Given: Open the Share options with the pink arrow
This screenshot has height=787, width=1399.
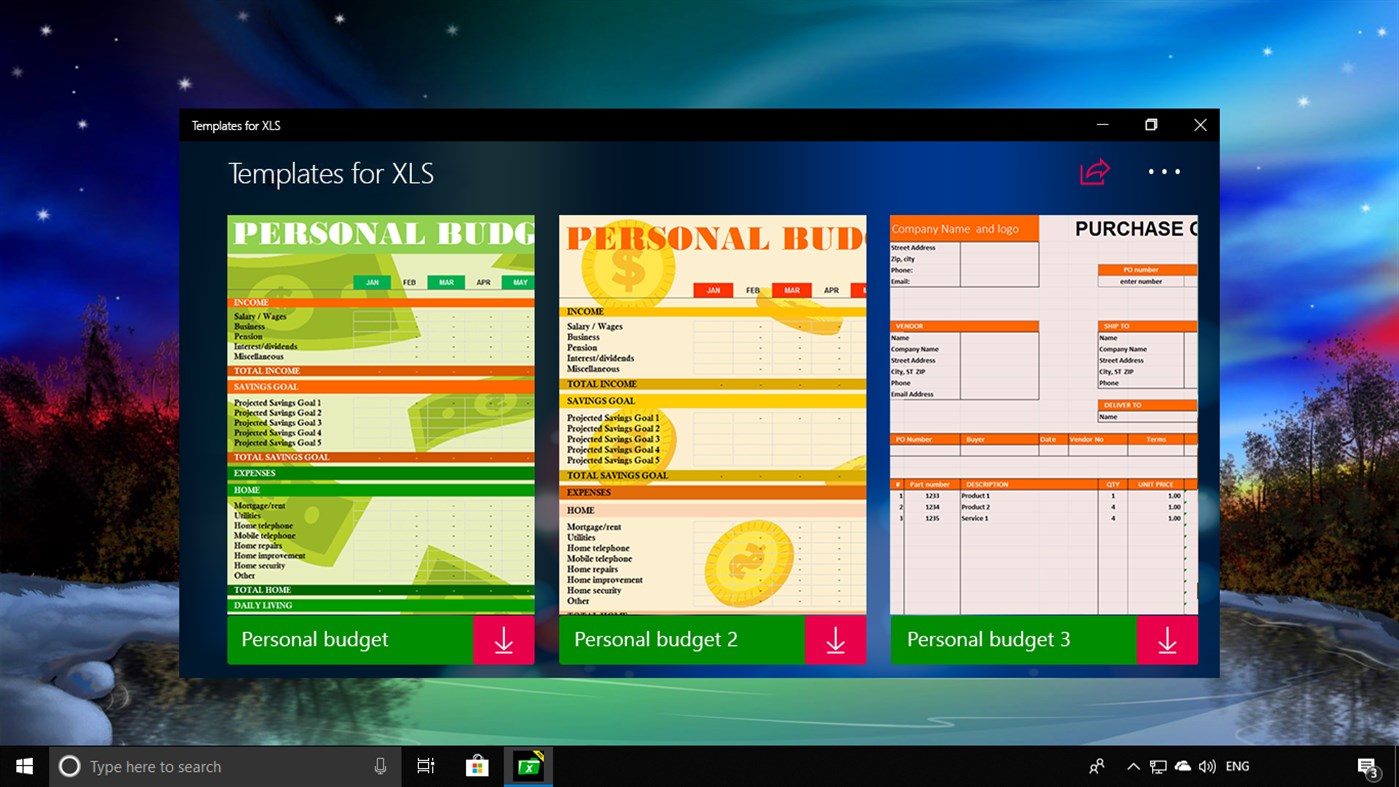Looking at the screenshot, I should tap(1095, 171).
